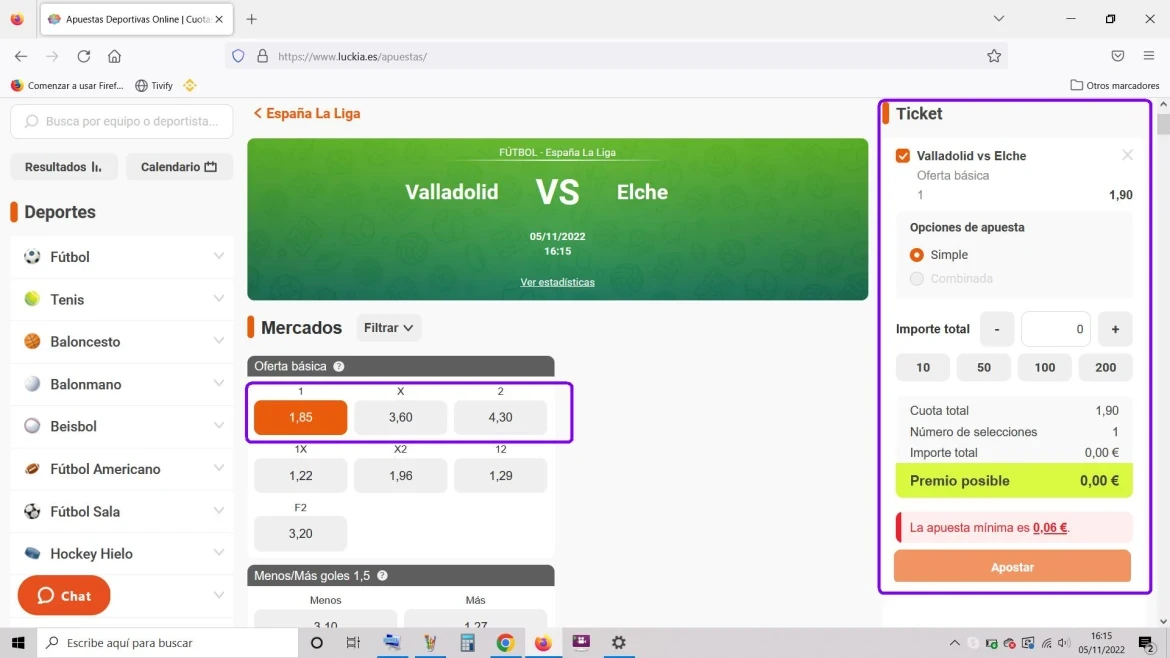Open Comenzar a usar Firefox bookmark

pos(67,86)
